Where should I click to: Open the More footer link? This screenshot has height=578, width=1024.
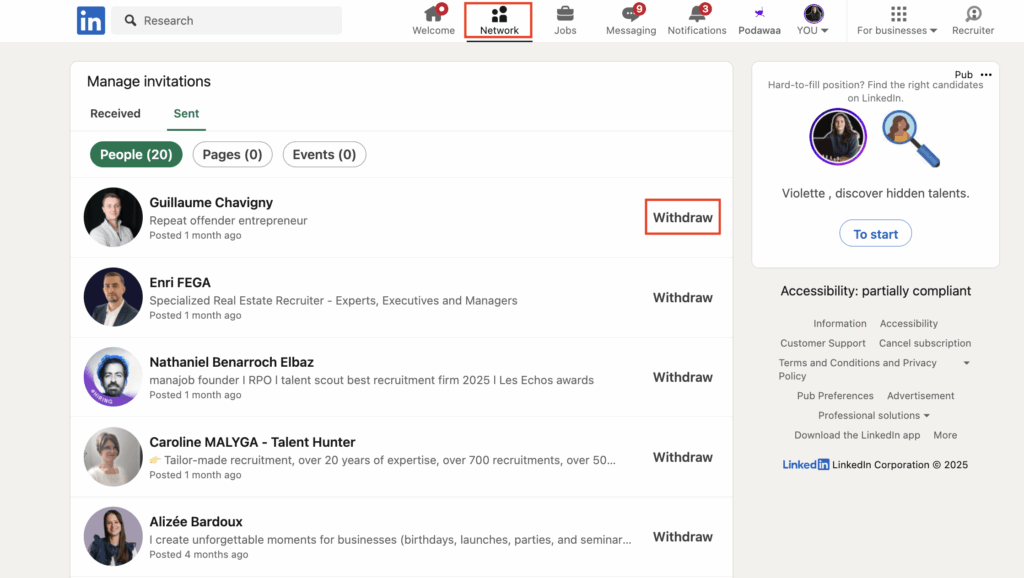point(945,435)
